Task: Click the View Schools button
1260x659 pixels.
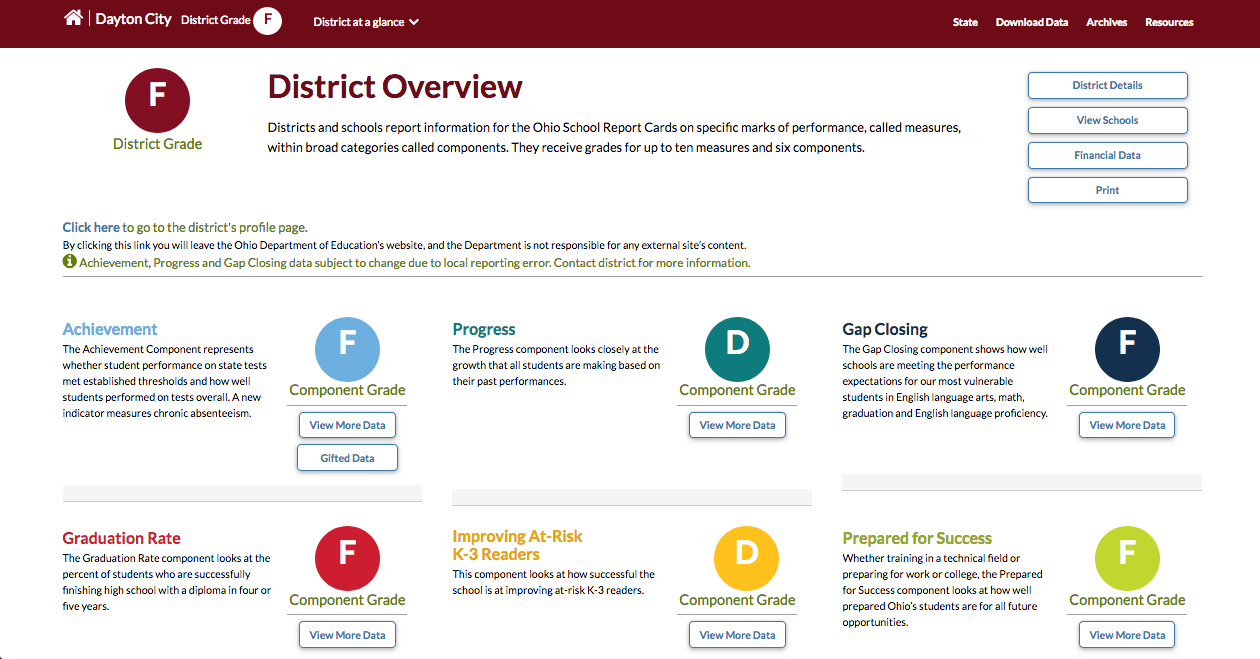Action: [x=1107, y=120]
